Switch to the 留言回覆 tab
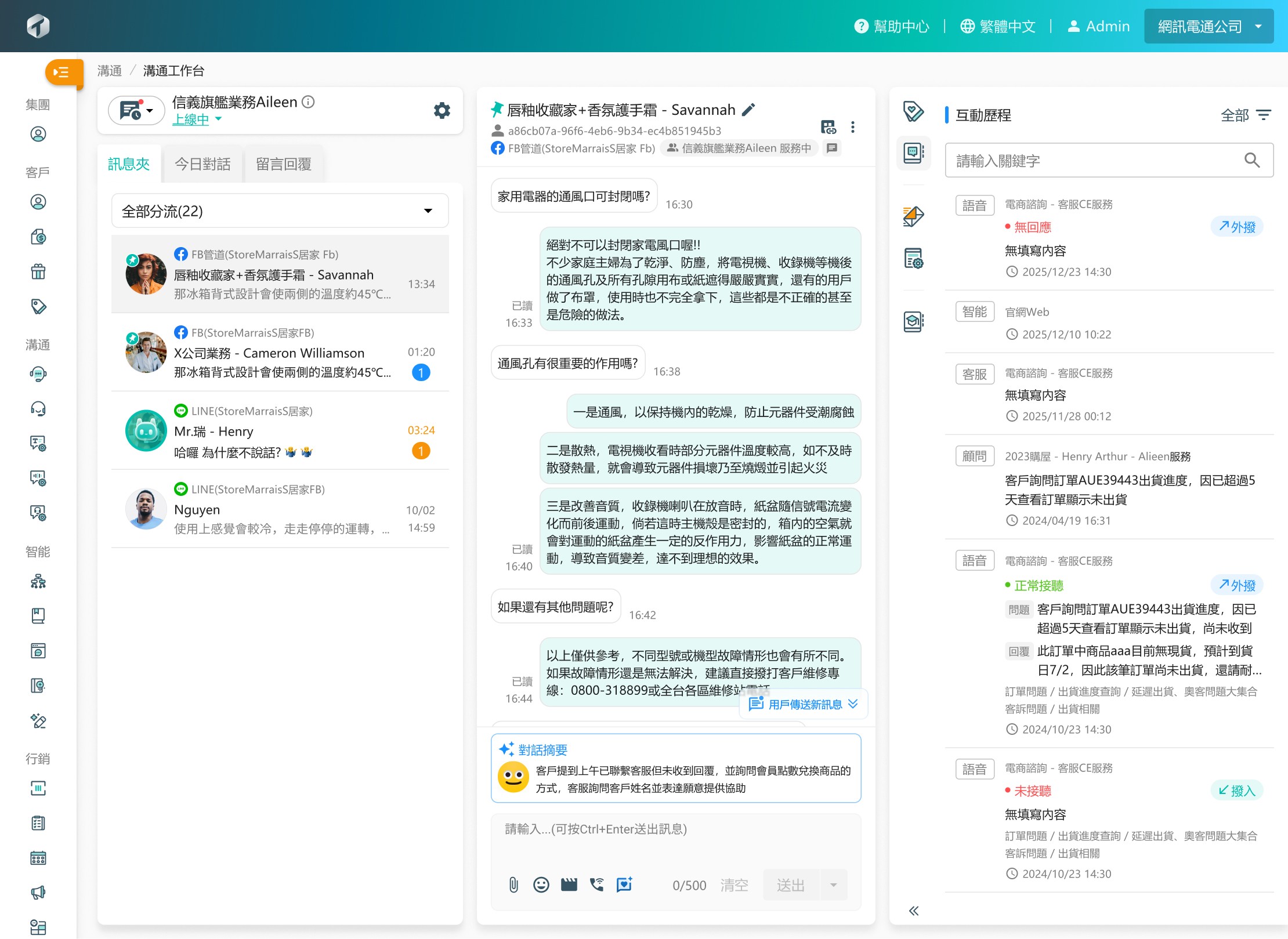The width and height of the screenshot is (1288, 939). pyautogui.click(x=284, y=164)
